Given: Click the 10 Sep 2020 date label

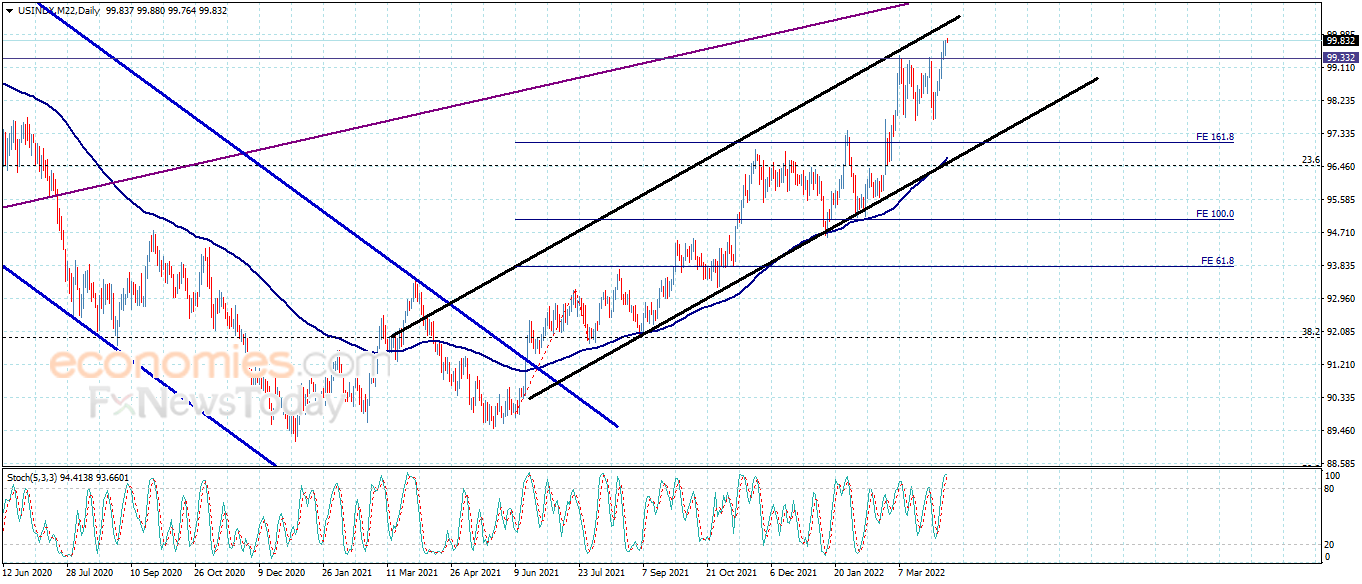Looking at the screenshot, I should 154,574.
